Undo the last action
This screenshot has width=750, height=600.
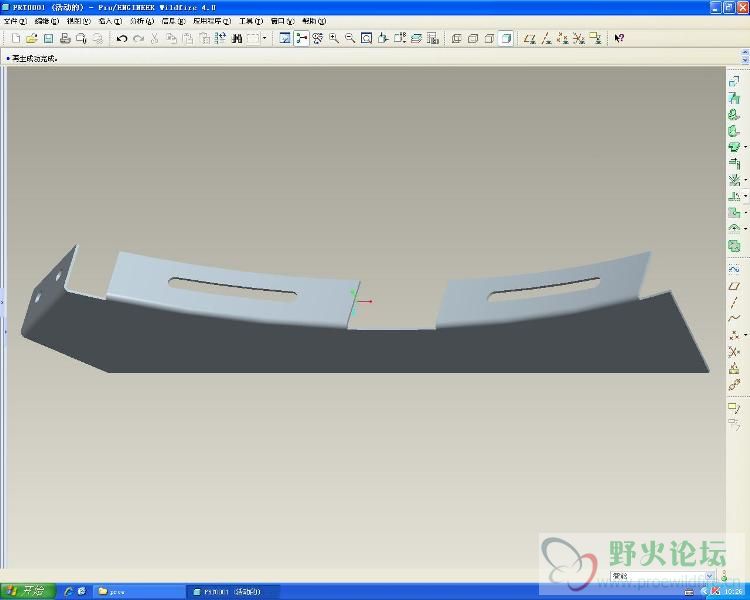(x=122, y=38)
